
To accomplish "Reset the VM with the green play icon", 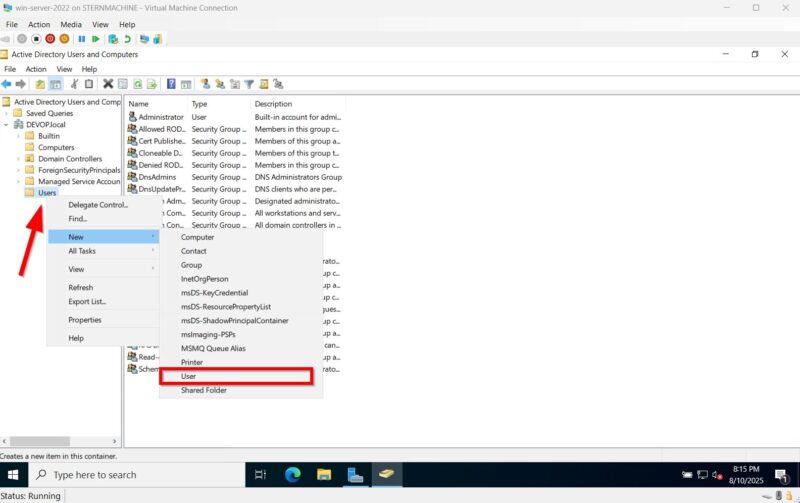I will pos(95,39).
